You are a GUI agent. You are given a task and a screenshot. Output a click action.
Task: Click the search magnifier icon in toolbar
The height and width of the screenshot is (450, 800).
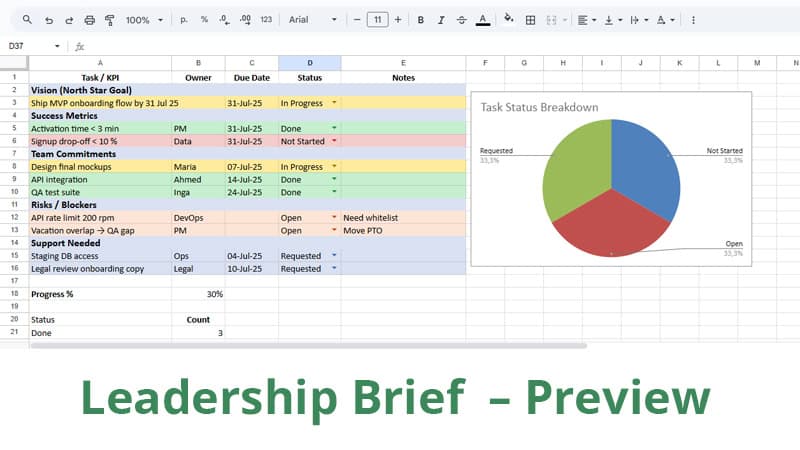click(27, 20)
